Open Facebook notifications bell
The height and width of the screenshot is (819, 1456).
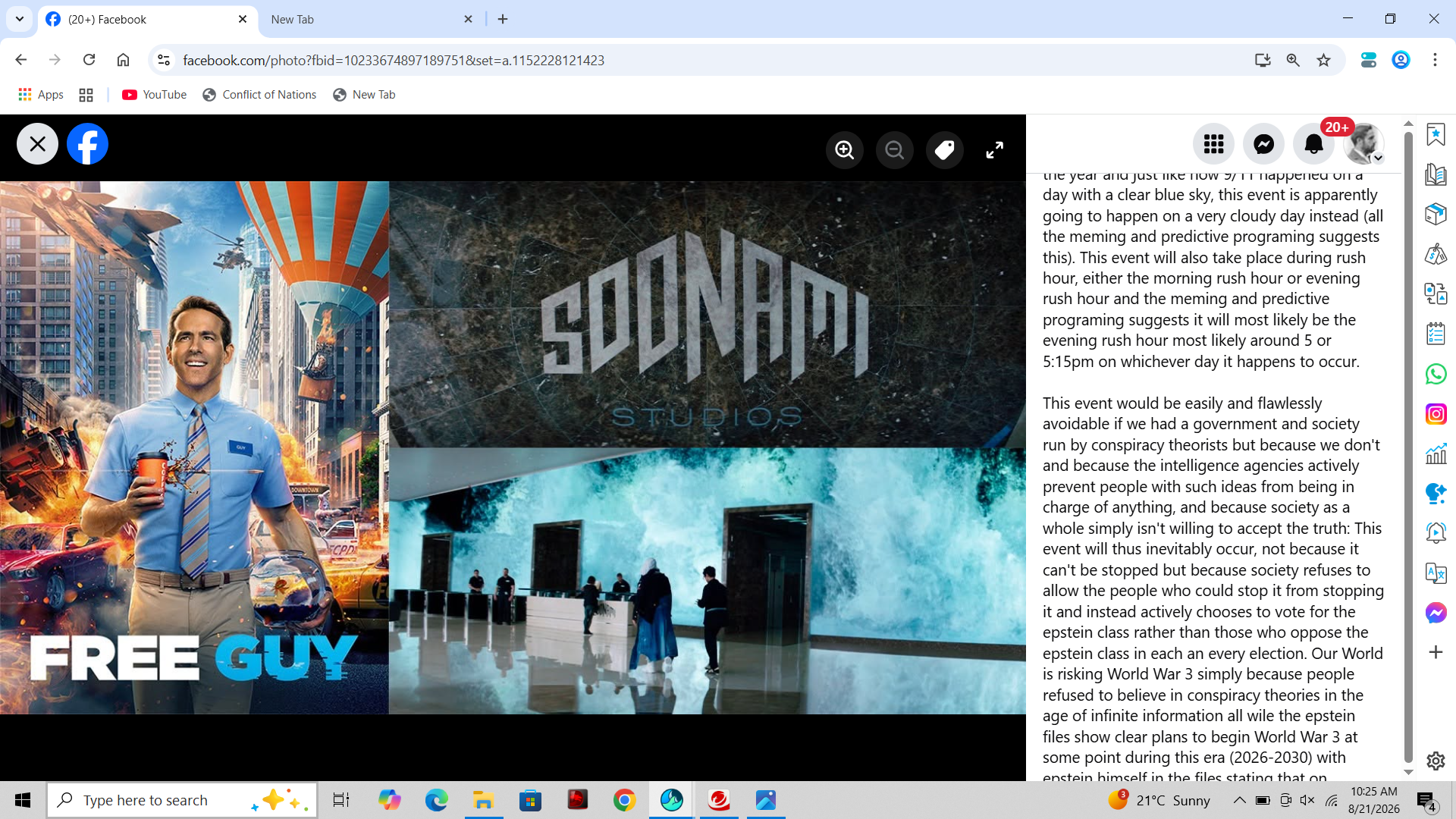point(1313,144)
